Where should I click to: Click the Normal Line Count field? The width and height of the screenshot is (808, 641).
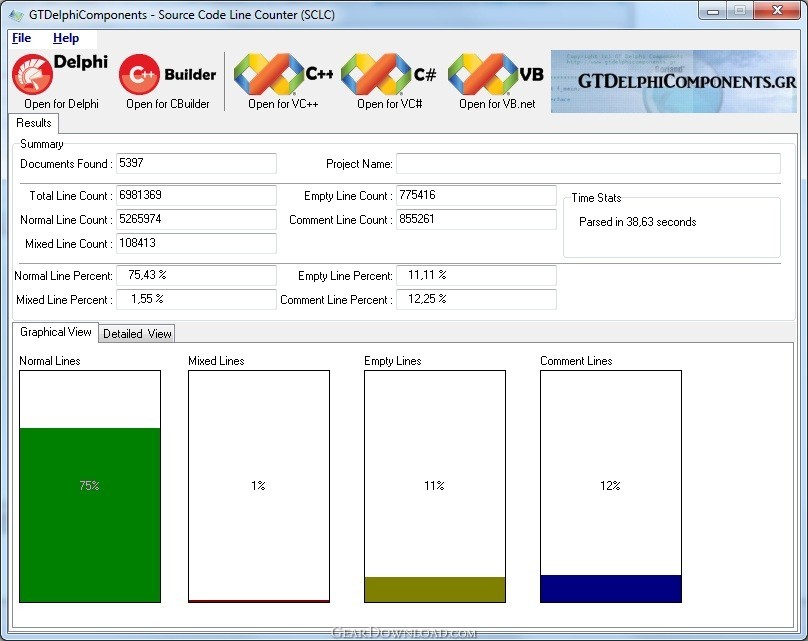point(196,220)
